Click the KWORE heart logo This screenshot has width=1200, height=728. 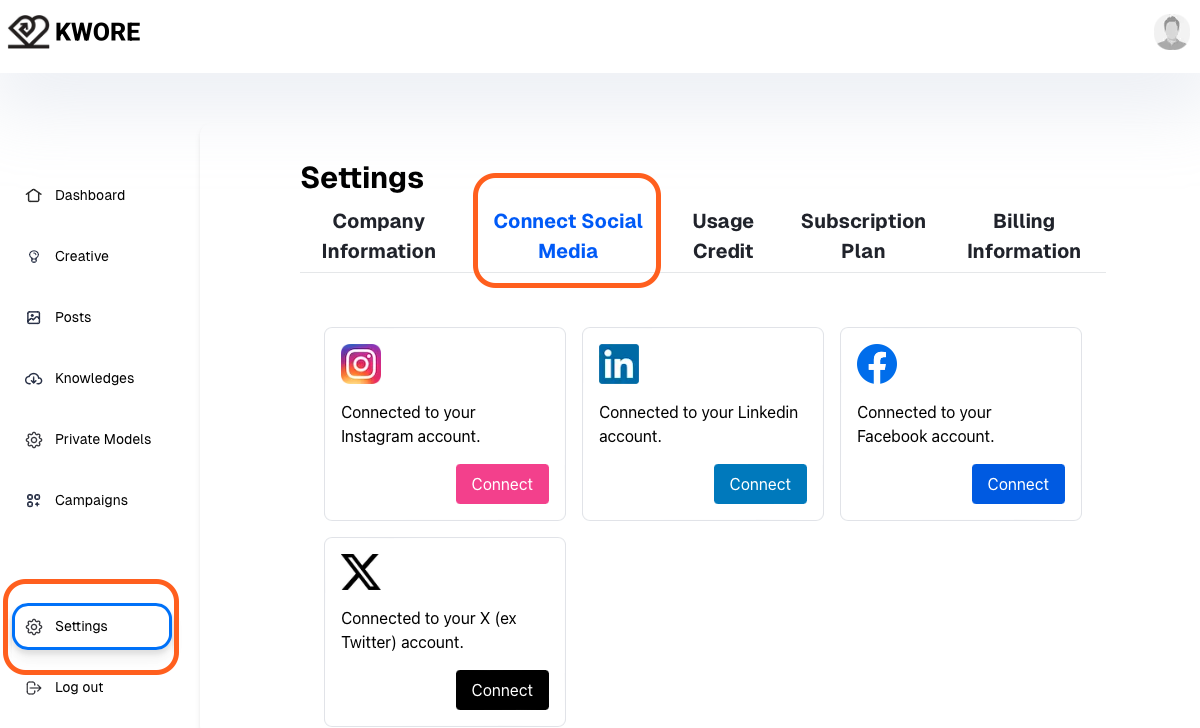(x=28, y=32)
